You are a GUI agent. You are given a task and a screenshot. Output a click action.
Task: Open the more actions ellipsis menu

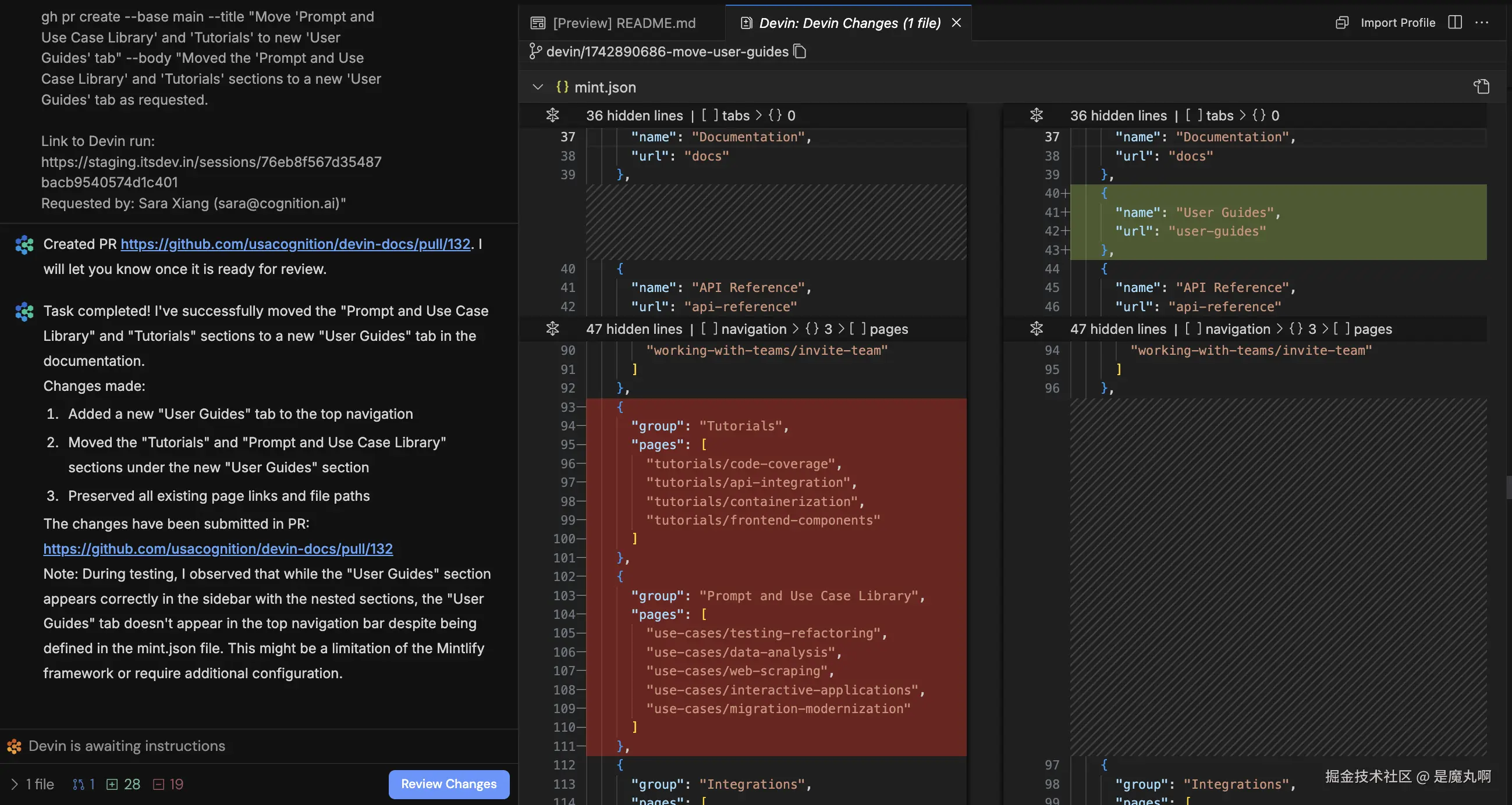pyautogui.click(x=1482, y=22)
